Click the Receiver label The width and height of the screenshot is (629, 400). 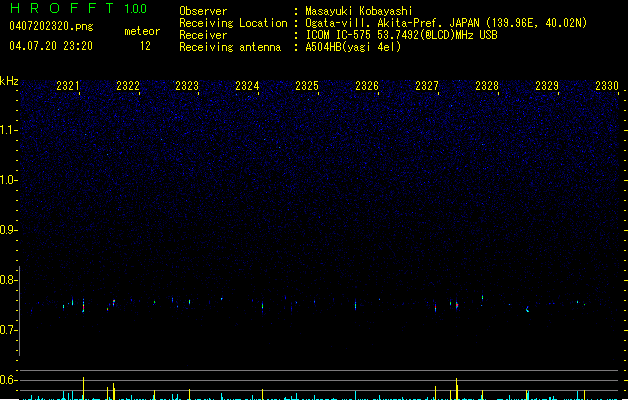click(x=203, y=35)
